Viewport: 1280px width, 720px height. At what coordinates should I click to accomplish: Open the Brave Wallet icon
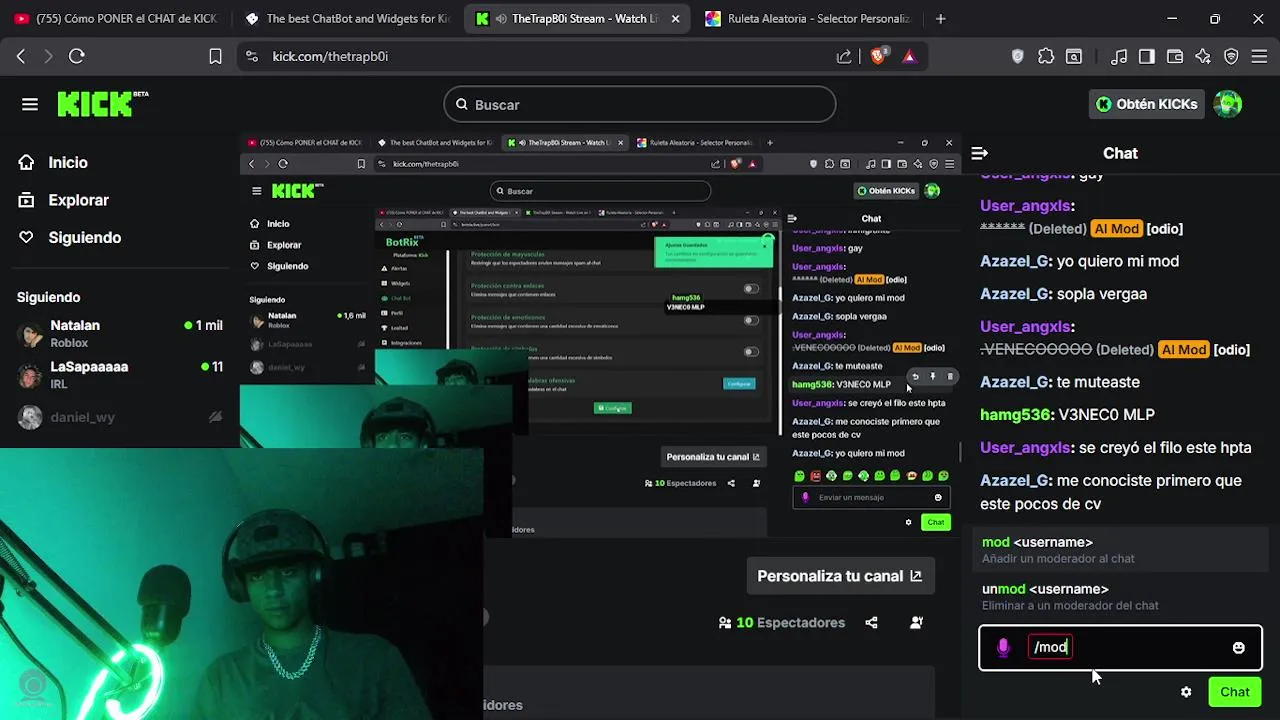coord(1175,57)
